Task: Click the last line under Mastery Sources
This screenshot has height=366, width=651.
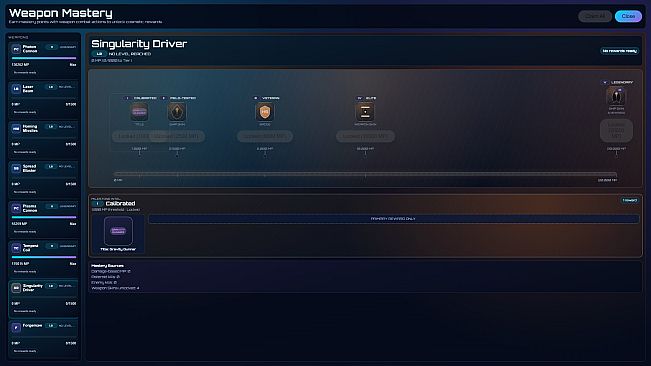Action: coord(115,288)
